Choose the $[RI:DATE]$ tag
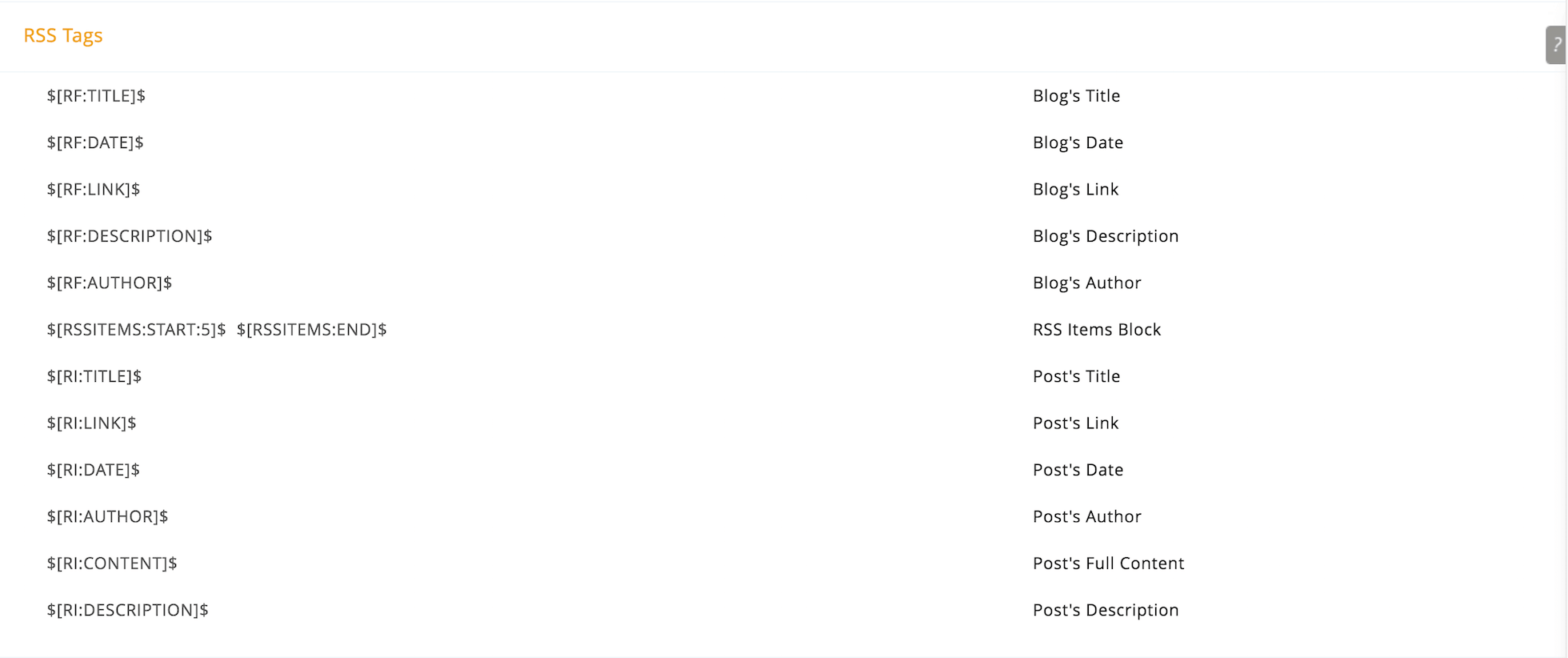 point(94,470)
